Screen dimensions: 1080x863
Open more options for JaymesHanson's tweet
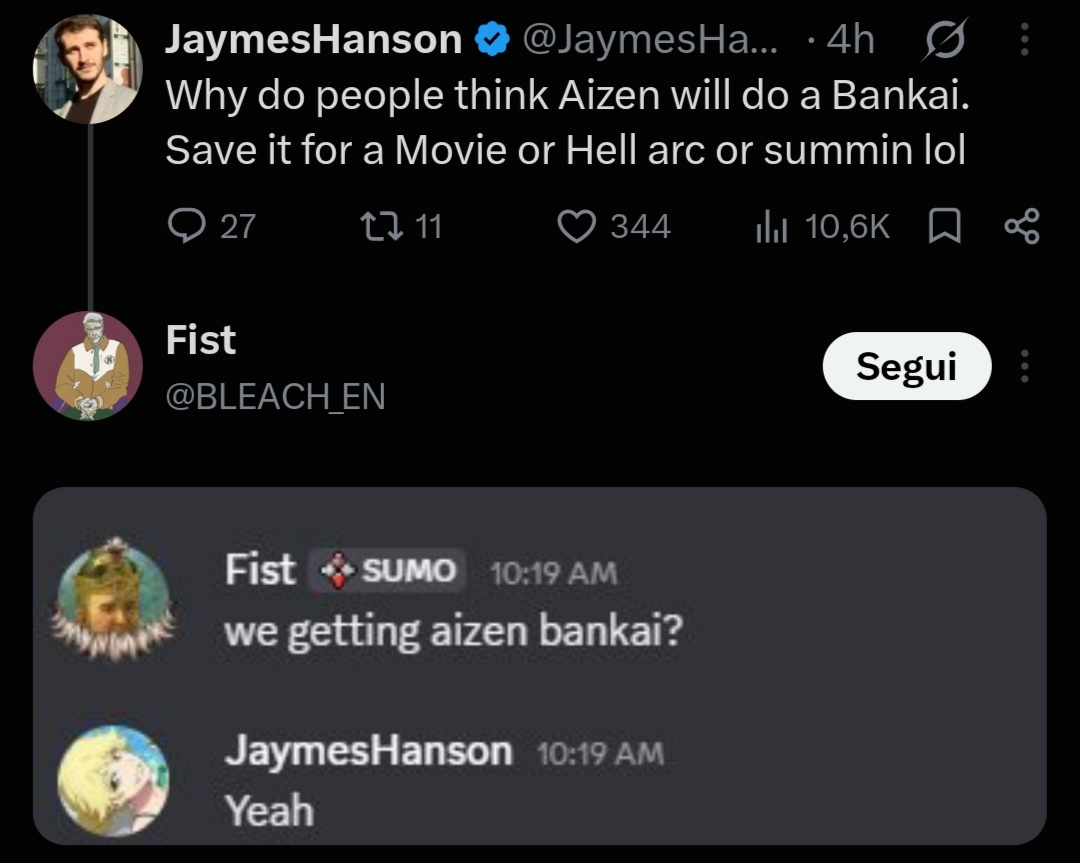coord(1024,39)
